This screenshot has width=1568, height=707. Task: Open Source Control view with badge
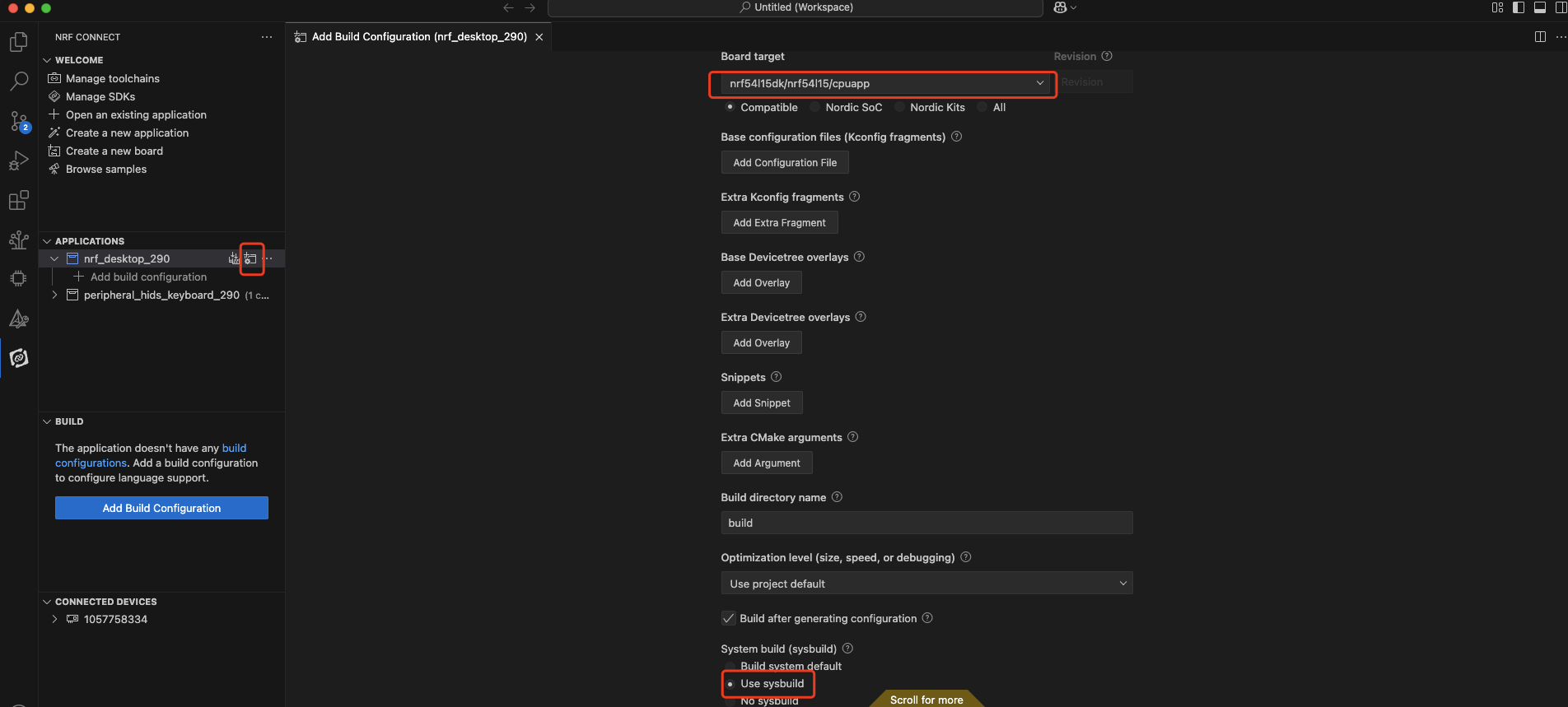pos(18,121)
